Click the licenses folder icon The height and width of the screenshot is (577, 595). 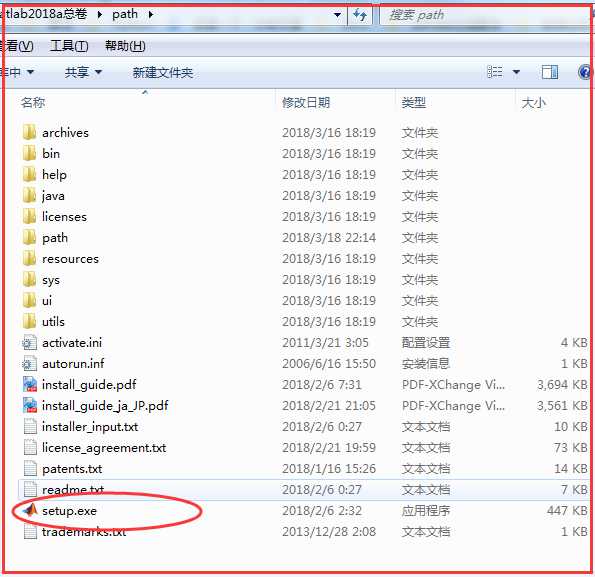click(30, 216)
